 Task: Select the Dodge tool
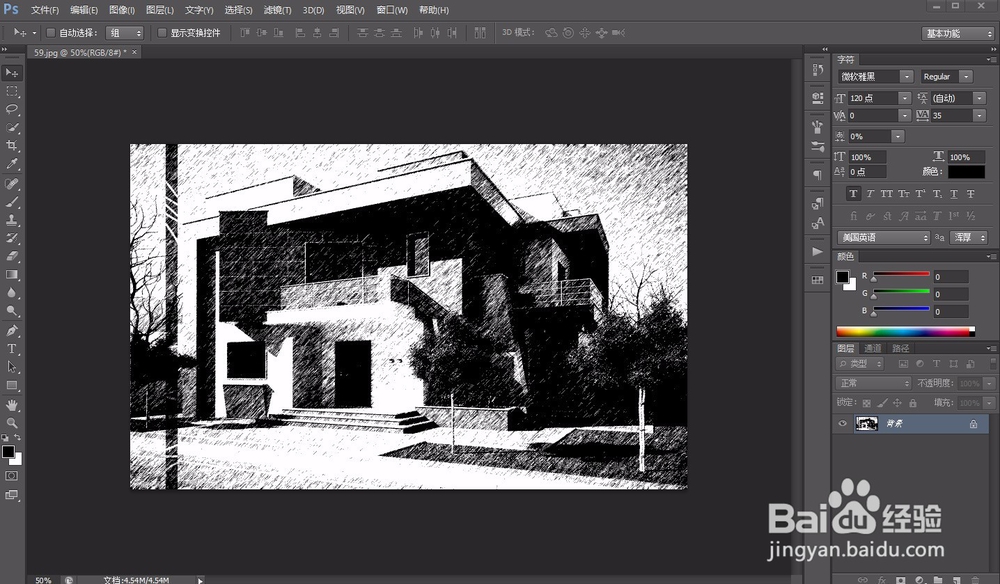pyautogui.click(x=11, y=311)
